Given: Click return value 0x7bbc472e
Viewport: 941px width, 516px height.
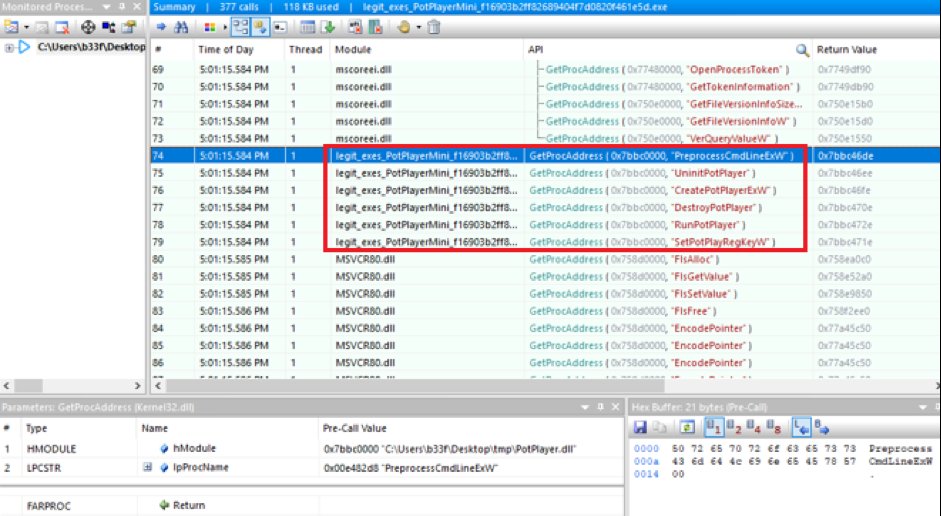Looking at the screenshot, I should click(845, 224).
